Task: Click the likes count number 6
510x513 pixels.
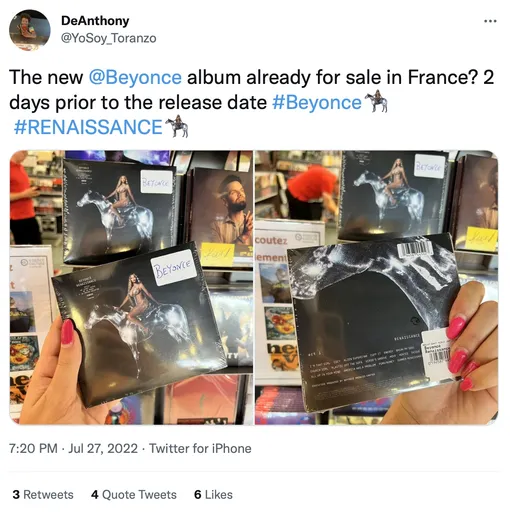Action: 198,495
